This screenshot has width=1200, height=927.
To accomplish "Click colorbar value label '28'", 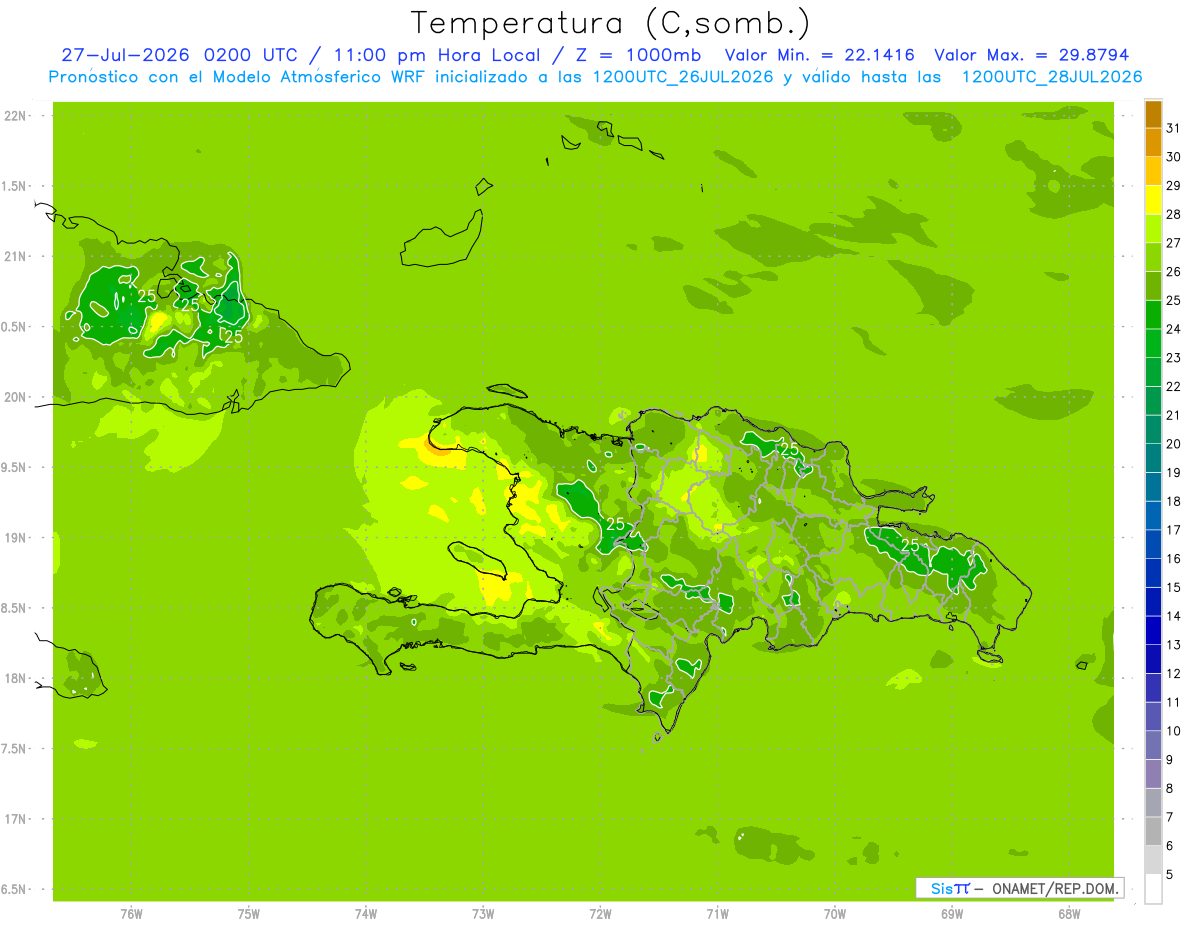I will click(x=1174, y=215).
